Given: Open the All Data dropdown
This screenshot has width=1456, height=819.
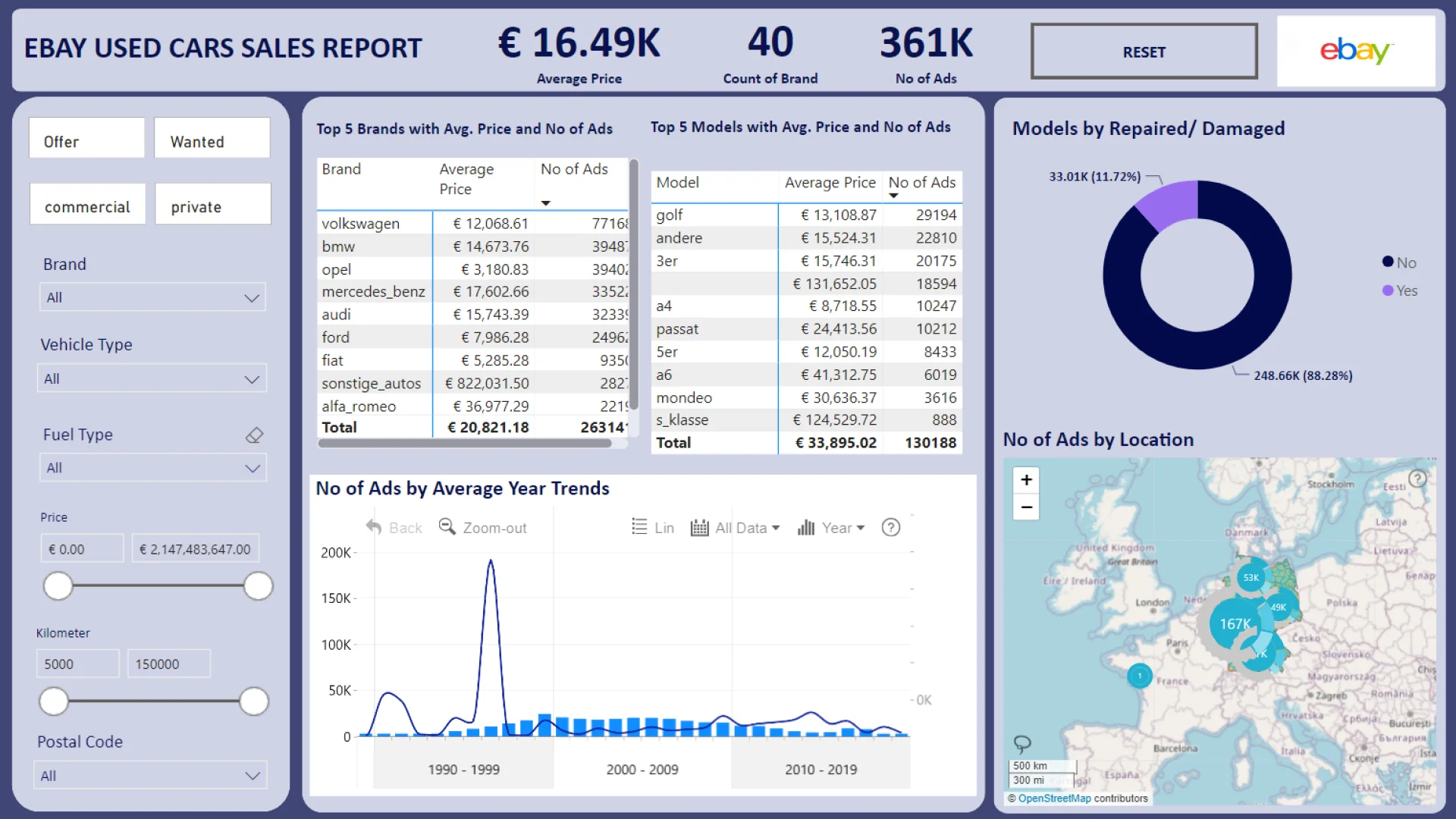Looking at the screenshot, I should point(735,528).
